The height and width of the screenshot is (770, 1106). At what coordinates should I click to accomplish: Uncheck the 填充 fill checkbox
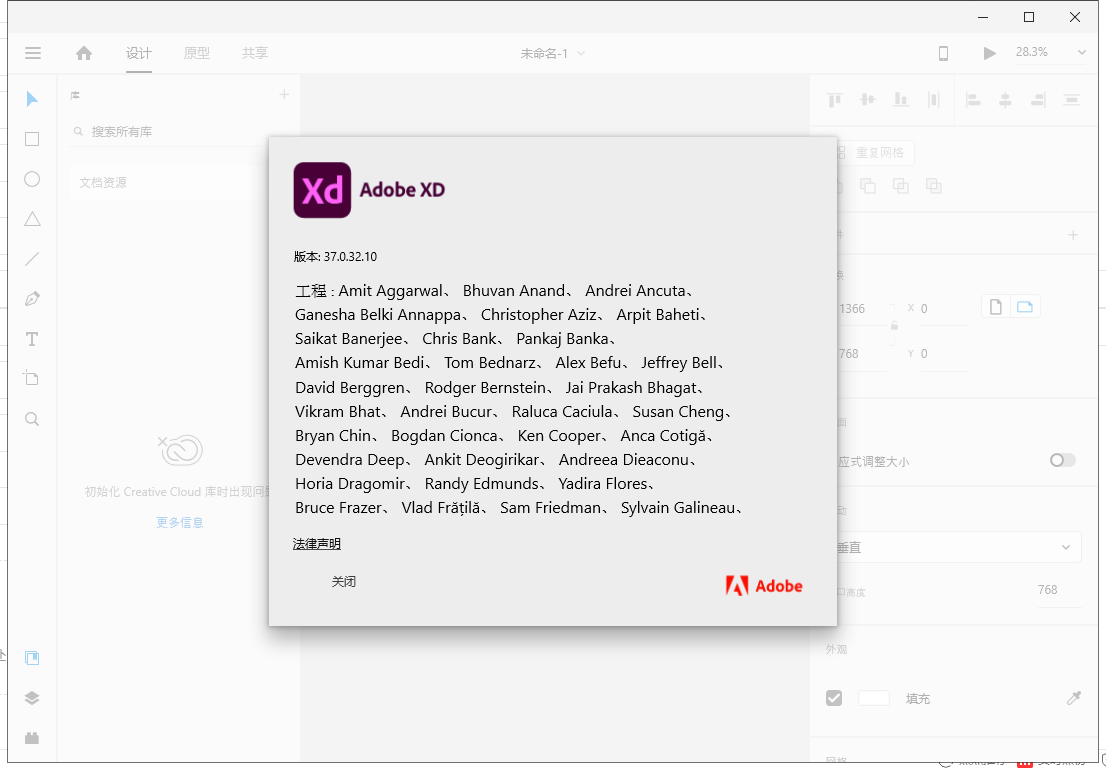(x=834, y=698)
